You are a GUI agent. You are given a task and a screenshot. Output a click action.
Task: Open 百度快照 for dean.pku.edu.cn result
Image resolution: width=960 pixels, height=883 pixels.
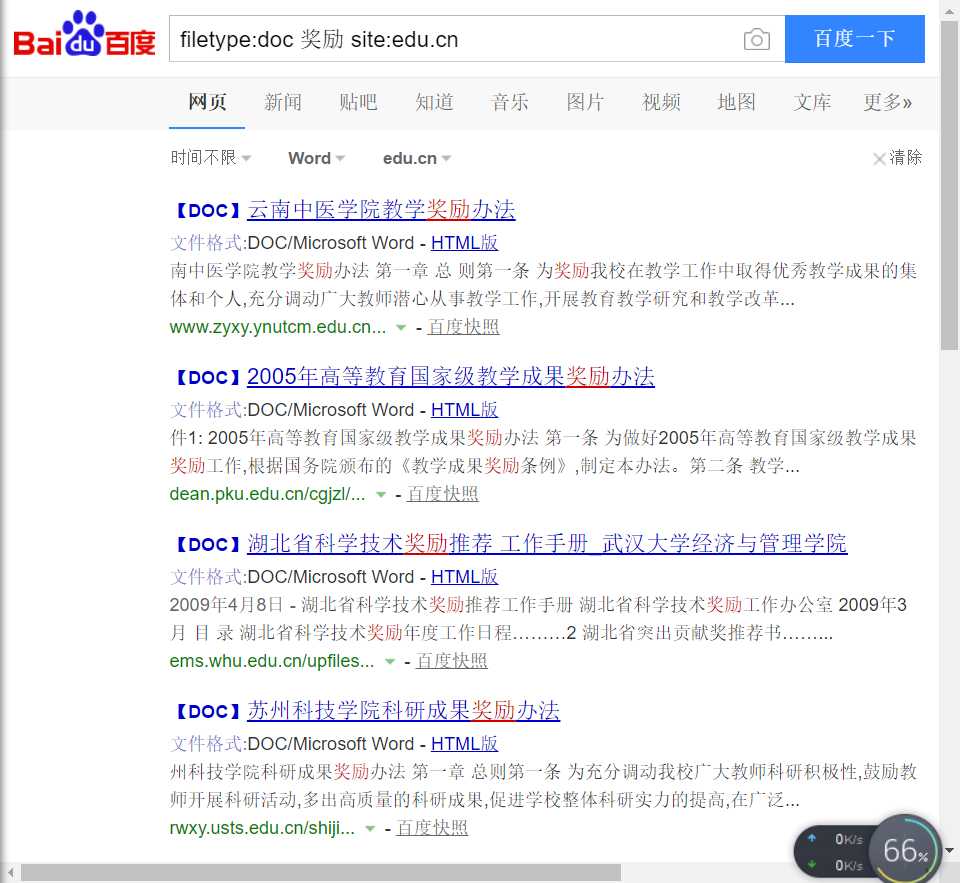[443, 494]
